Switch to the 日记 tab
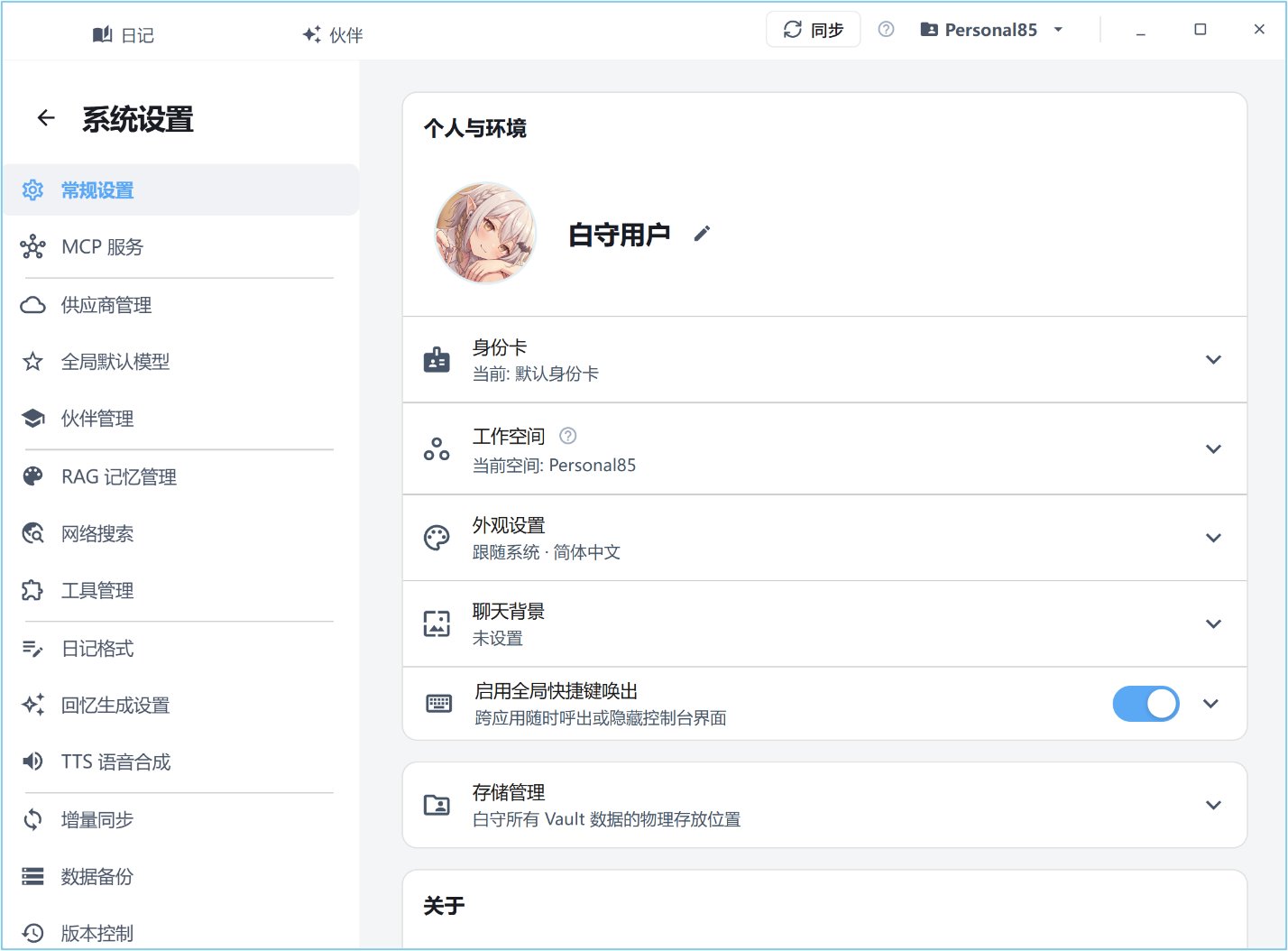The height and width of the screenshot is (951, 1288). pos(124,34)
